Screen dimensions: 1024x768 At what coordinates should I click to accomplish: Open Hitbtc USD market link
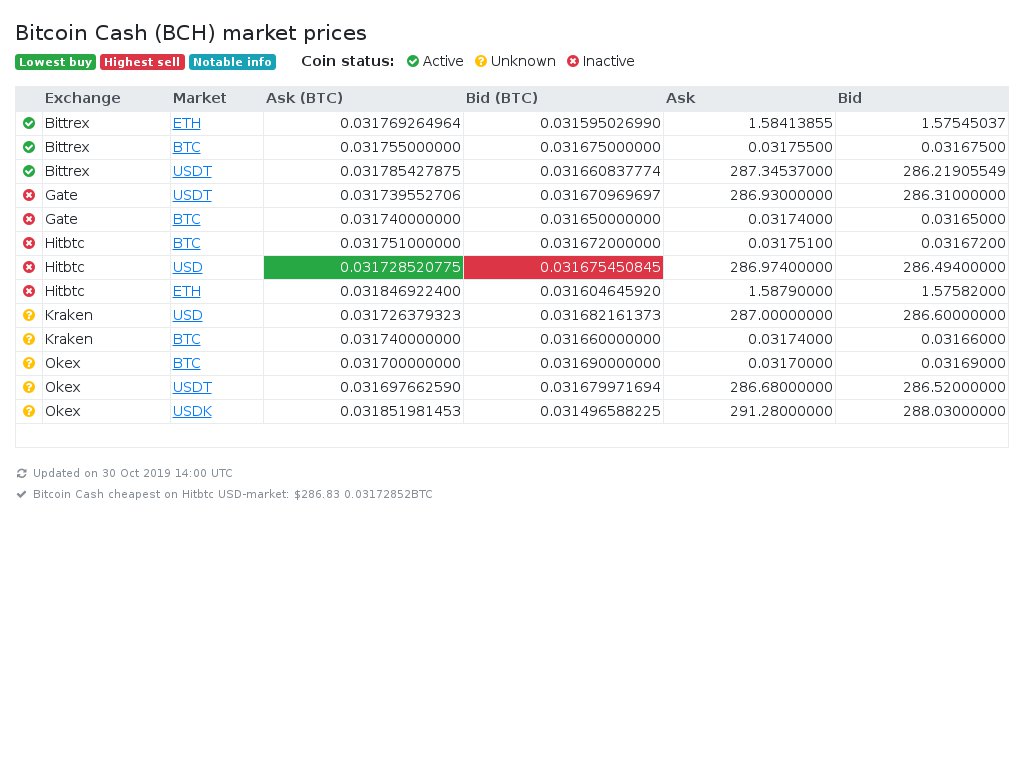coord(187,267)
